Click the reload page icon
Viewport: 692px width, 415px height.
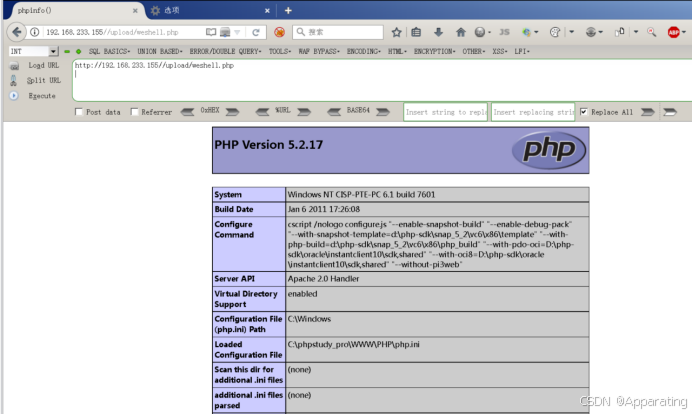(x=256, y=32)
